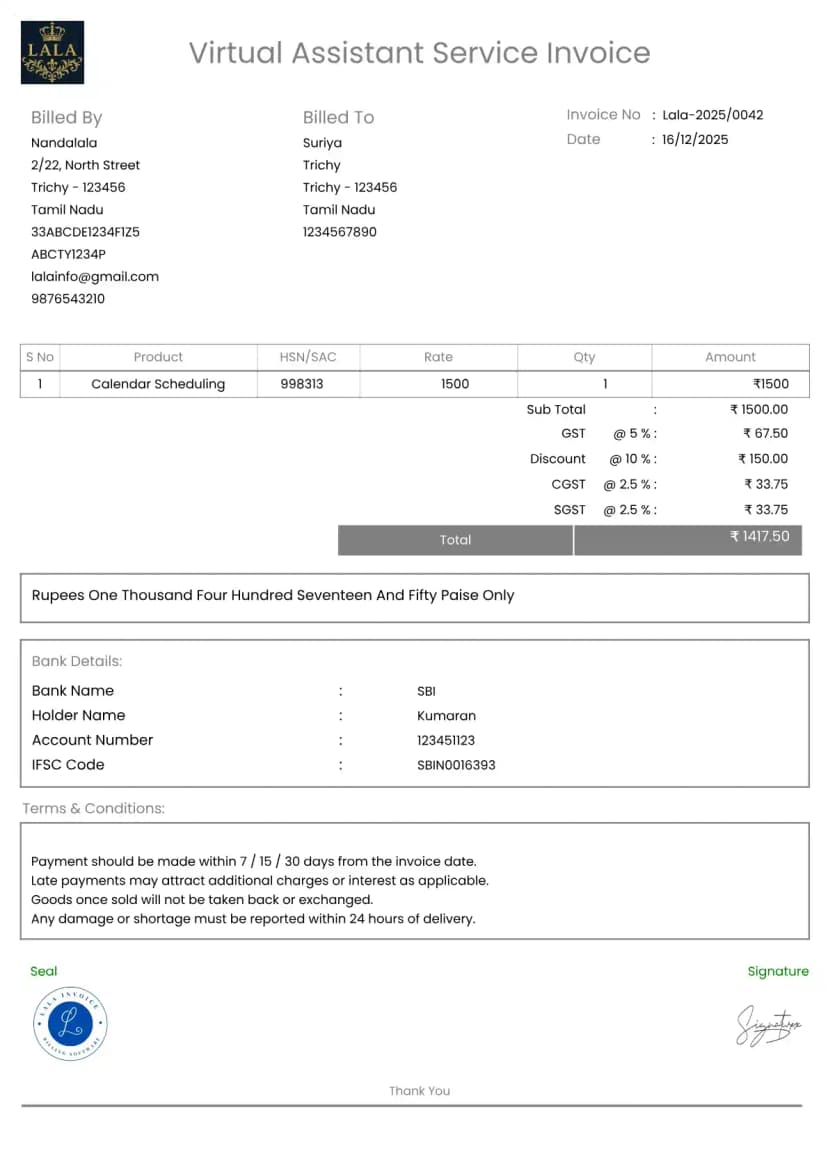Click the bank name value 'SBI'

point(426,691)
